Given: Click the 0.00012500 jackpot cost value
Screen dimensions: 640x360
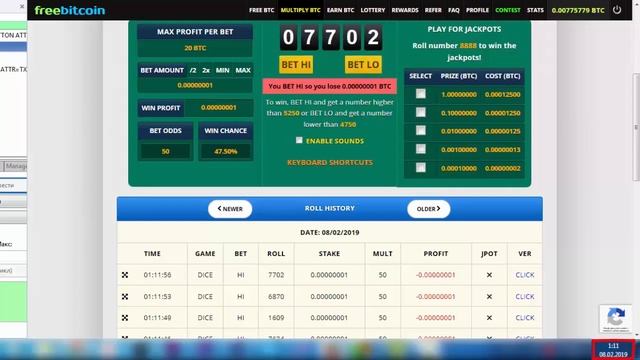Looking at the screenshot, I should 502,94.
